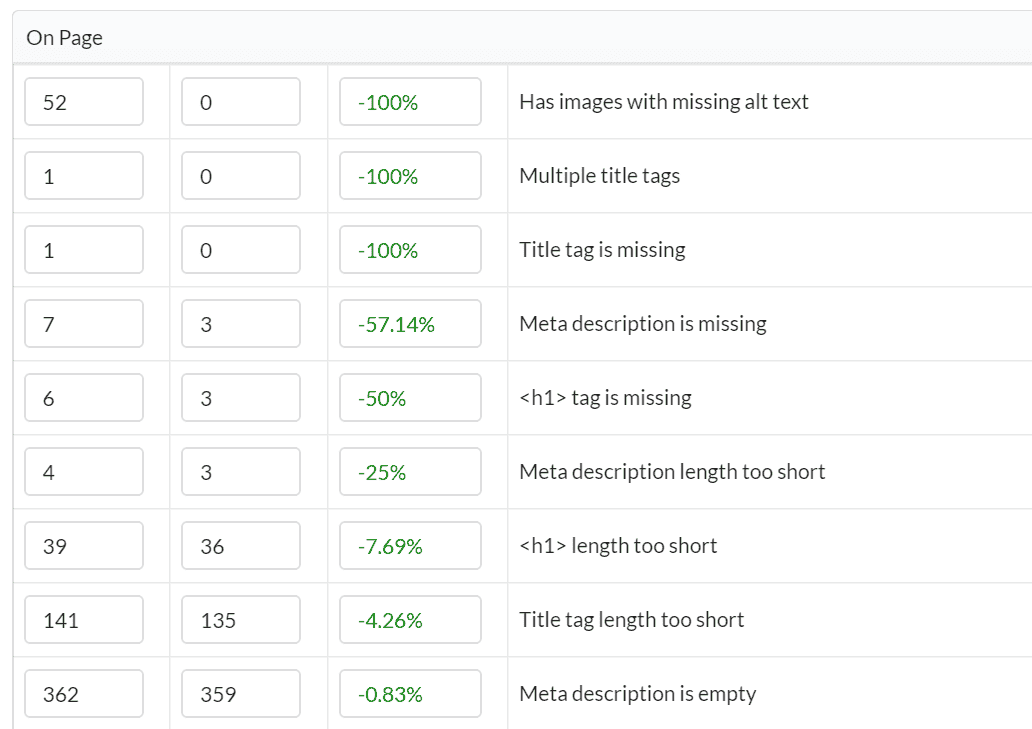The height and width of the screenshot is (729, 1032).
Task: Click the 3 box for Meta description length too short
Action: pyautogui.click(x=239, y=471)
